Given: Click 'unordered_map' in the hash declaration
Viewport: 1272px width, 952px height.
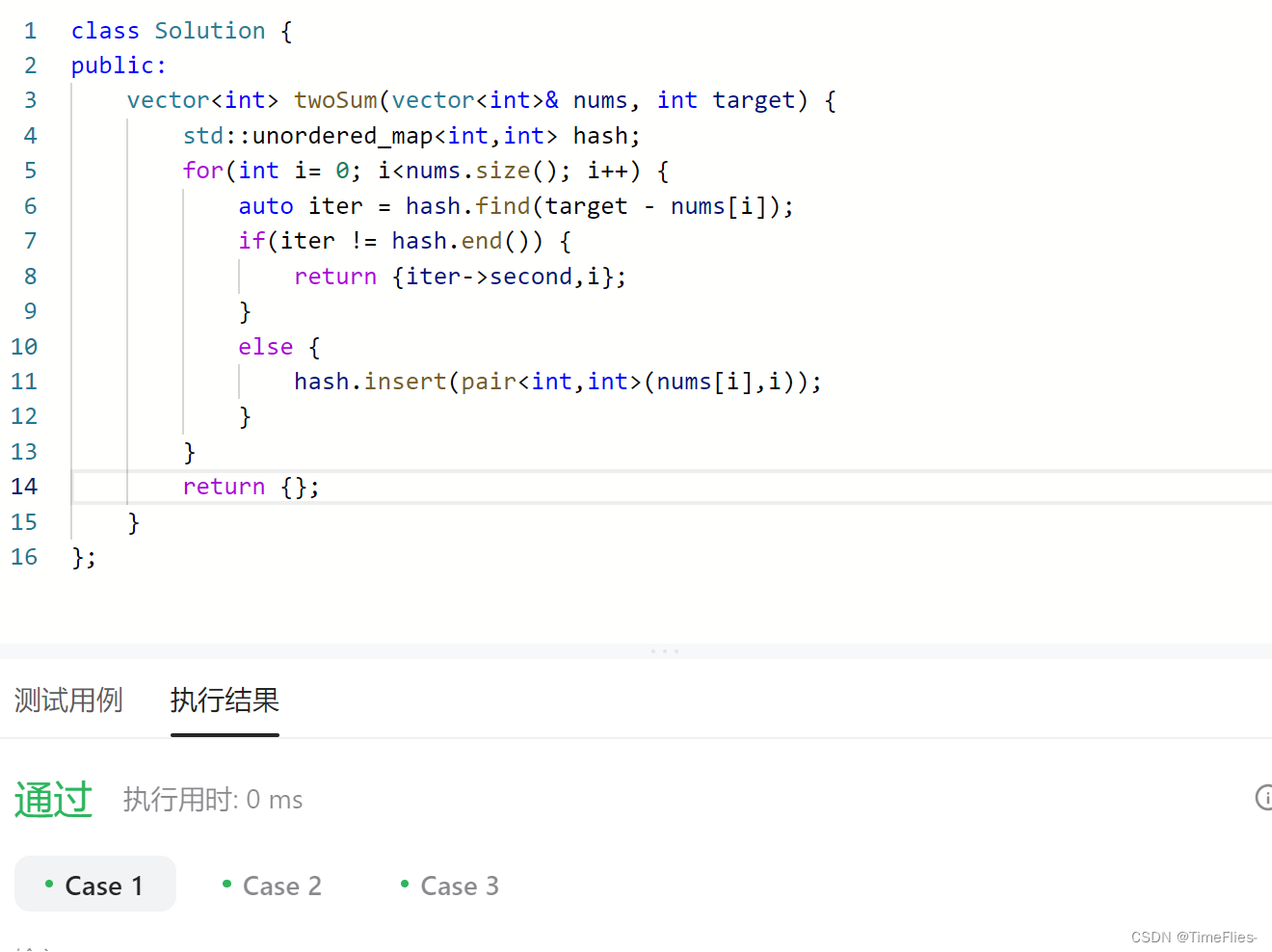Looking at the screenshot, I should 342,136.
